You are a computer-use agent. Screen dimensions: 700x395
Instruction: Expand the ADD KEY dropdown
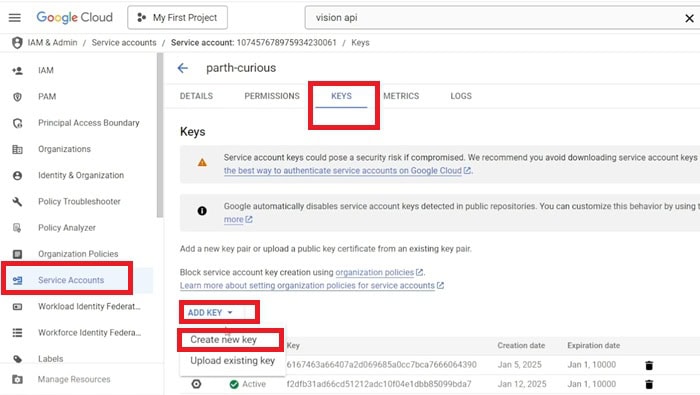[210, 313]
